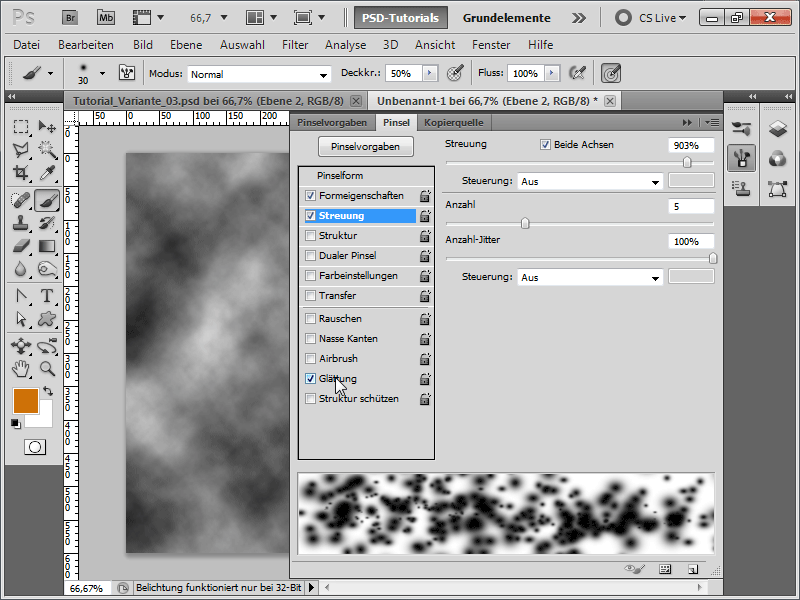Screen dimensions: 800x600
Task: Select the Brush tool in toolbox
Action: pyautogui.click(x=47, y=200)
